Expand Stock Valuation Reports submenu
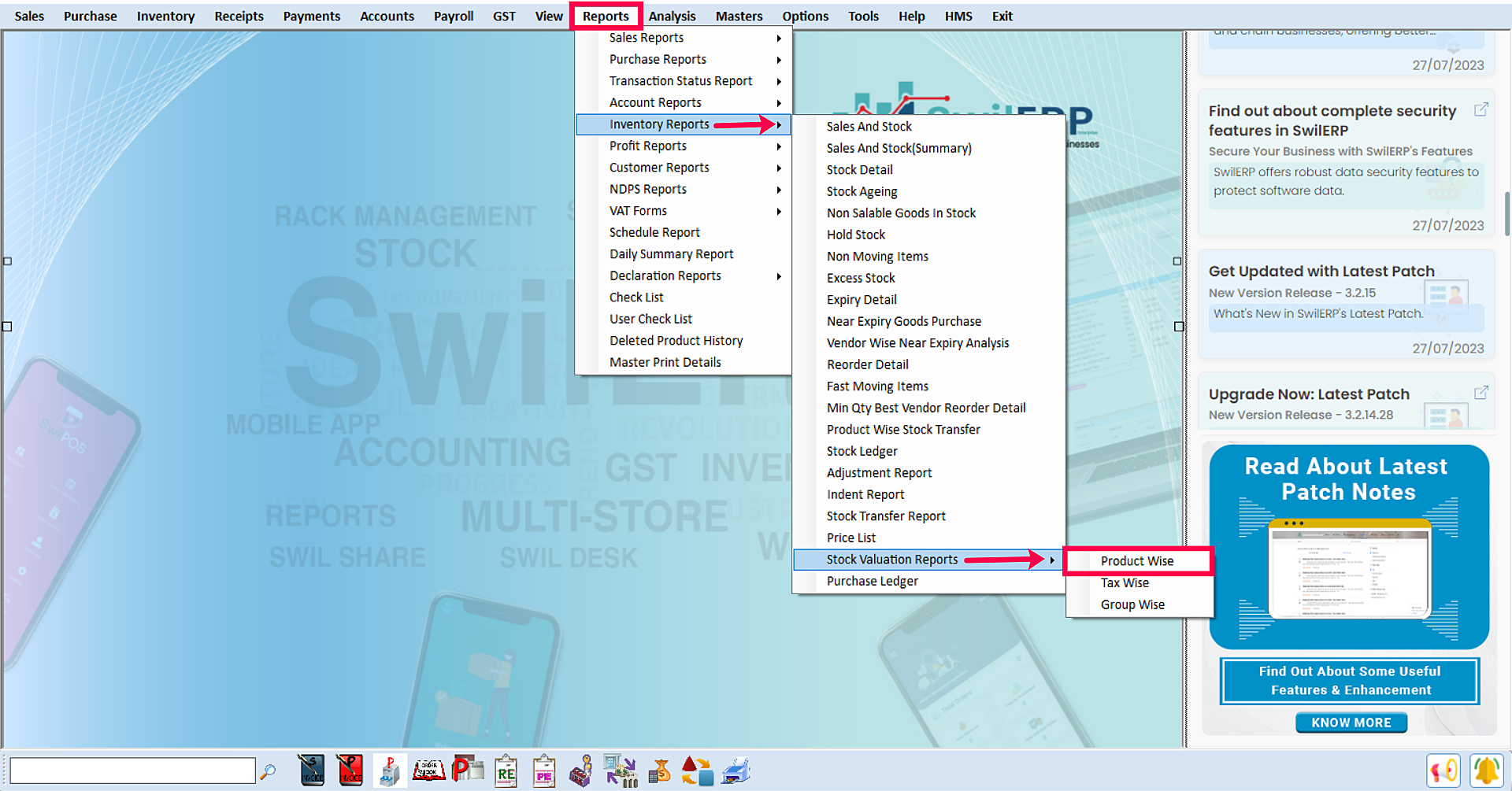The width and height of the screenshot is (1512, 791). tap(928, 560)
